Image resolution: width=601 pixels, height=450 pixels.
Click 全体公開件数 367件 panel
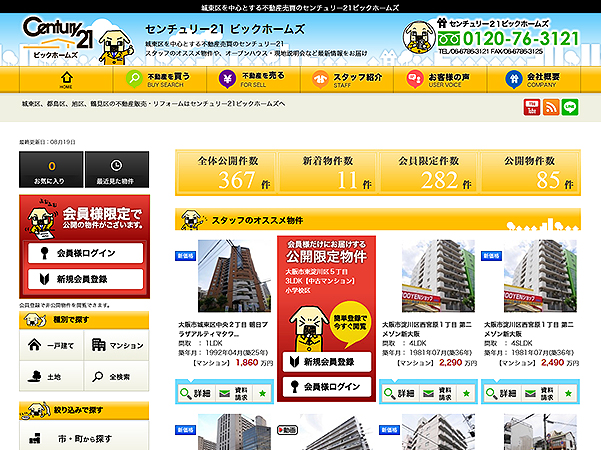[x=227, y=173]
